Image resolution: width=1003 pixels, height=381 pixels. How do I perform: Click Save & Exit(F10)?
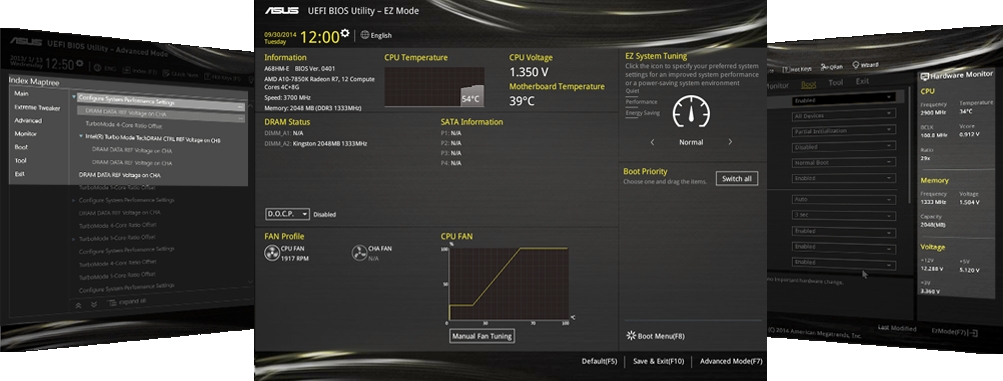tap(658, 362)
